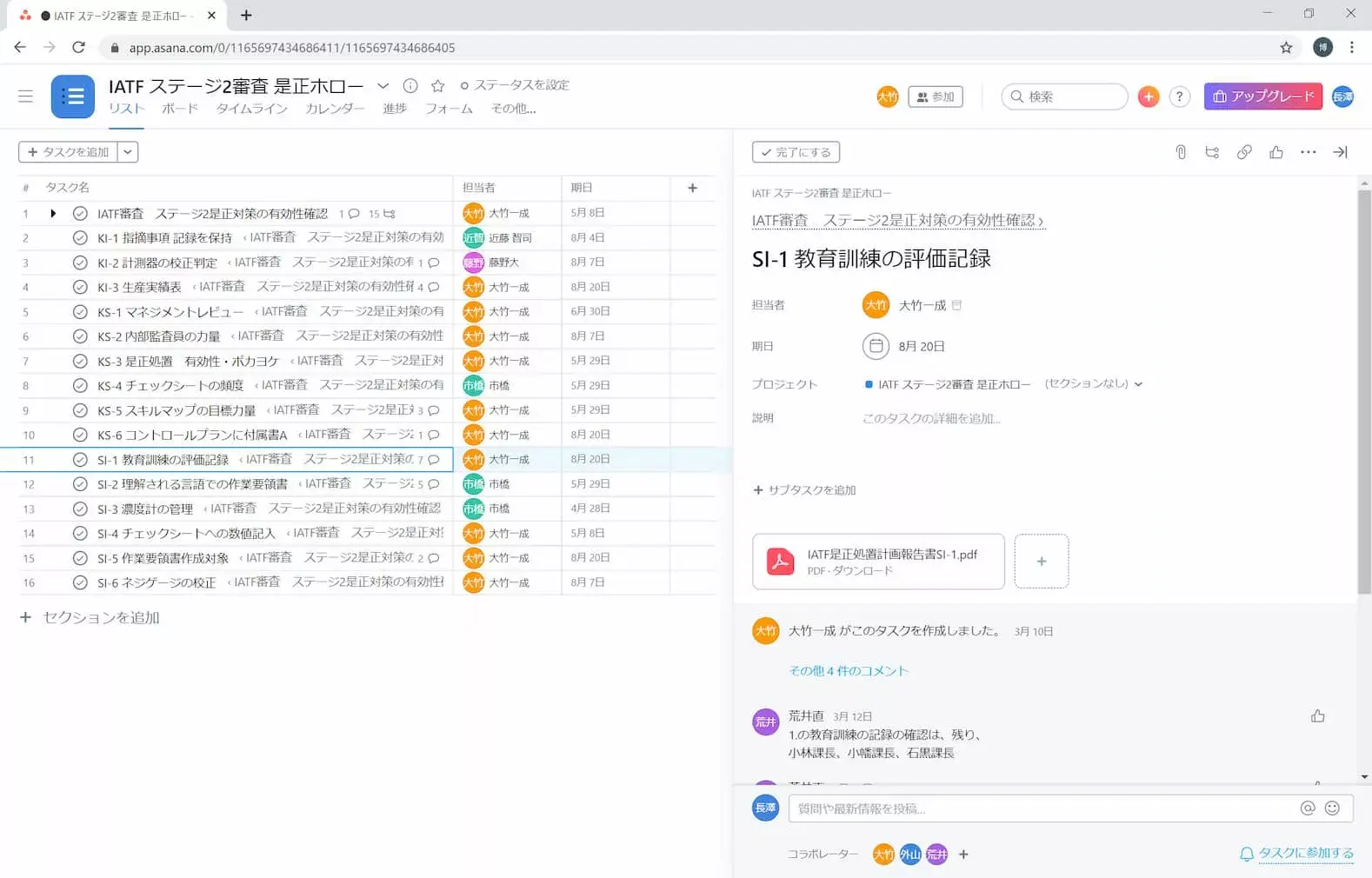The height and width of the screenshot is (878, 1372).
Task: Click the 参加 members button
Action: pyautogui.click(x=936, y=96)
